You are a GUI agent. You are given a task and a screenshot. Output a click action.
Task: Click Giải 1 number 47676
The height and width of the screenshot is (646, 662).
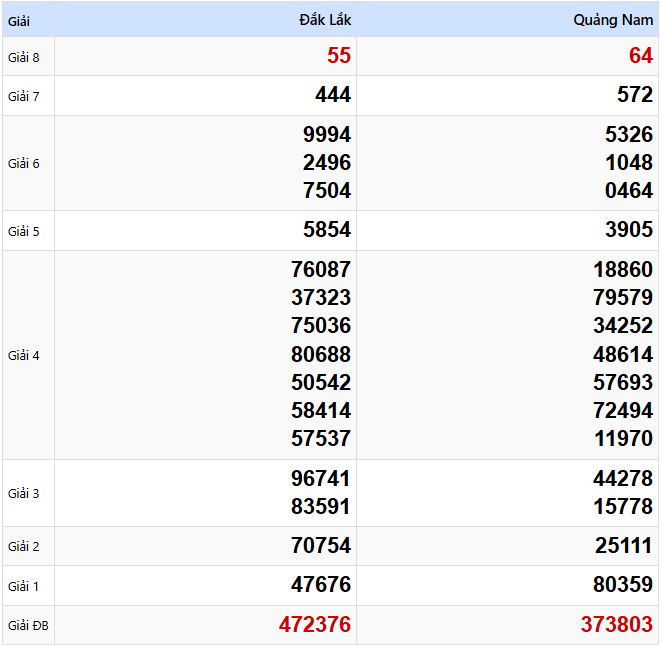[x=321, y=585]
